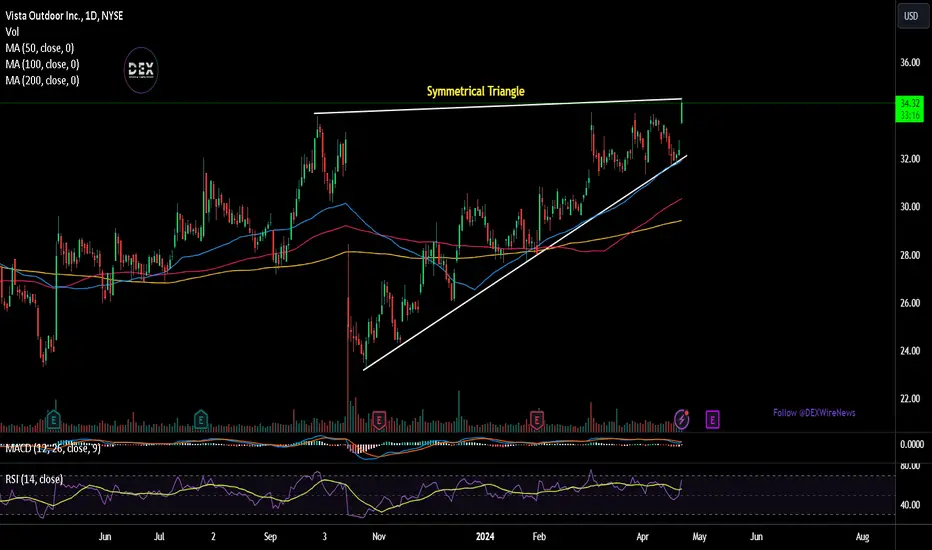Click the 24.00 price axis label
The image size is (932, 550).
tap(910, 351)
